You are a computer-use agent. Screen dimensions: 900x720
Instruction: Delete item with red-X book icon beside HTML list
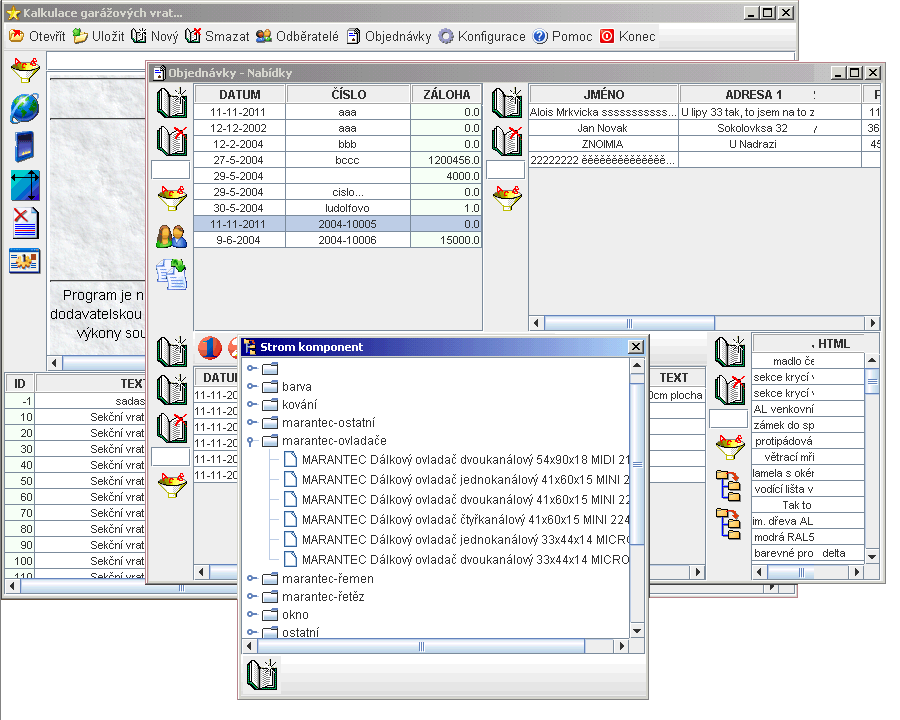pyautogui.click(x=730, y=389)
